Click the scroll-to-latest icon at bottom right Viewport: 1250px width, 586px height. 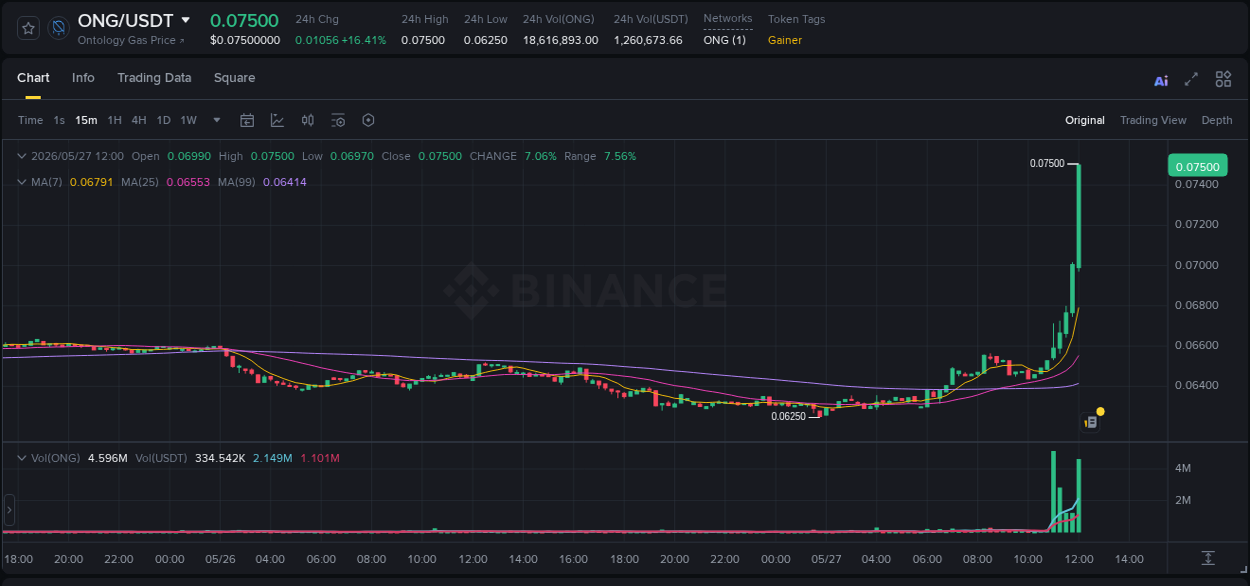[1208, 558]
